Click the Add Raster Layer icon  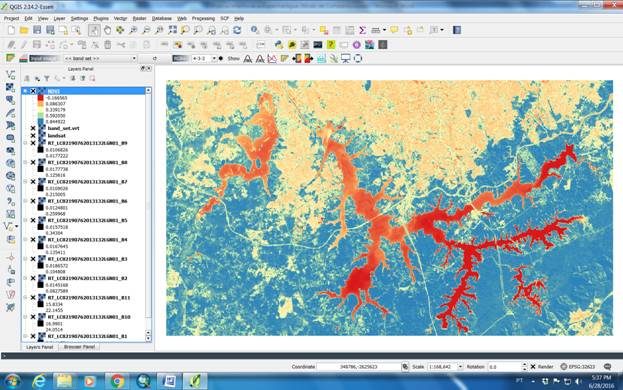[10, 87]
